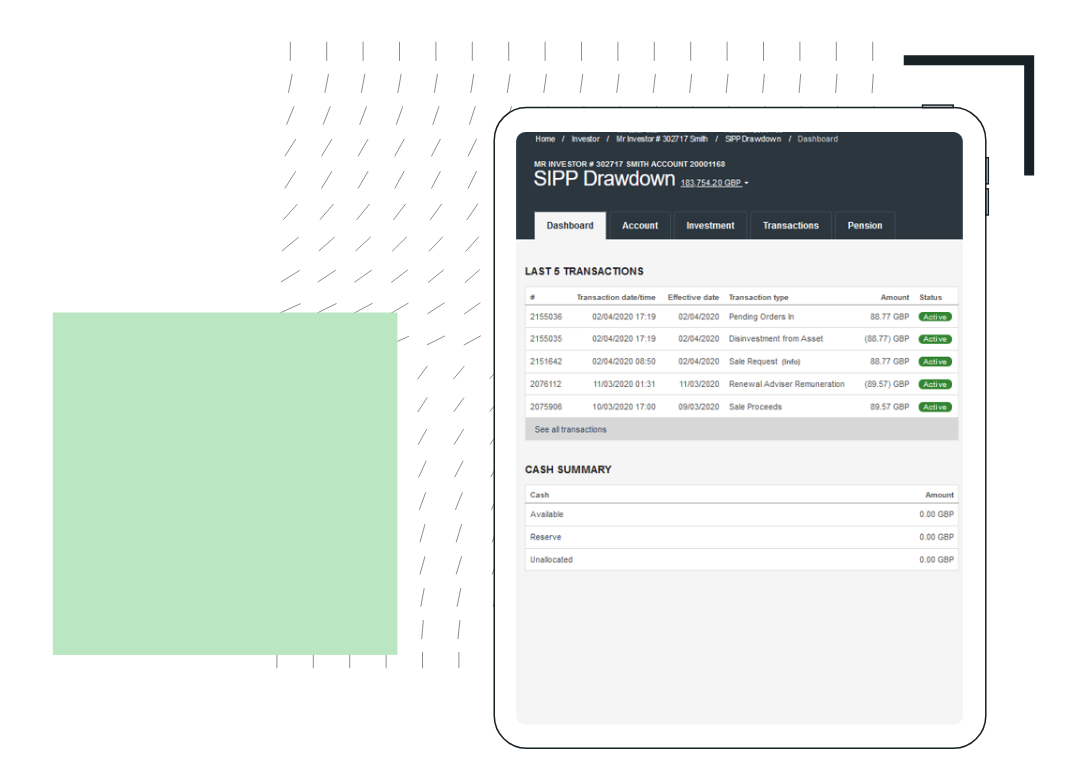Click the LAST 5 TRANSACTIONS heading
The width and height of the screenshot is (1082, 784).
(x=584, y=271)
